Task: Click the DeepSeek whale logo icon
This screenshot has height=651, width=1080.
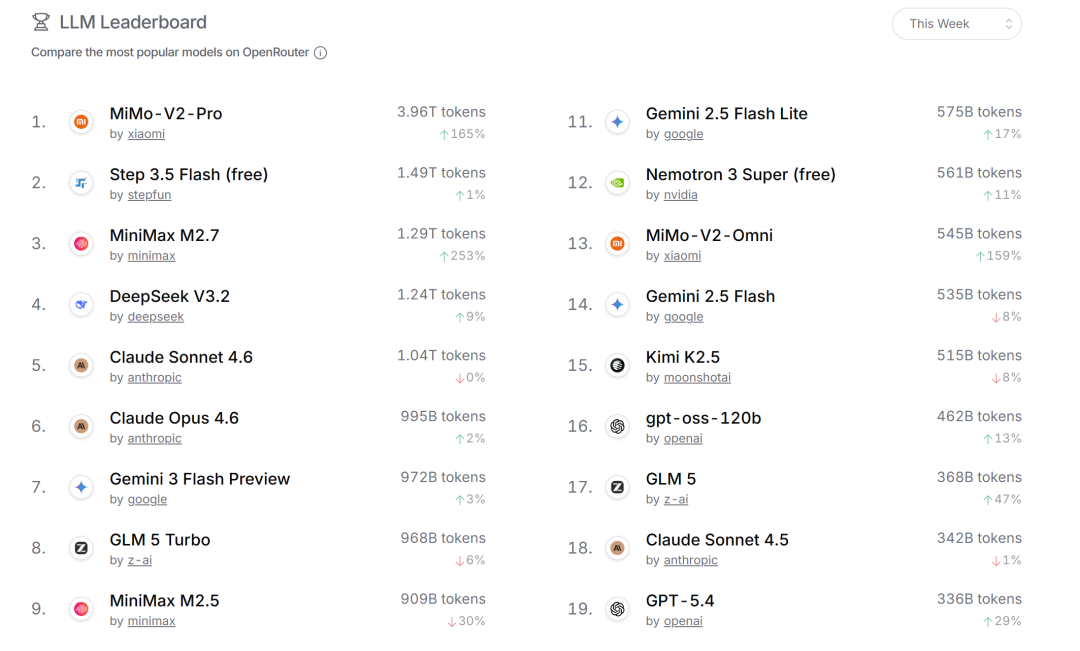Action: 82,305
